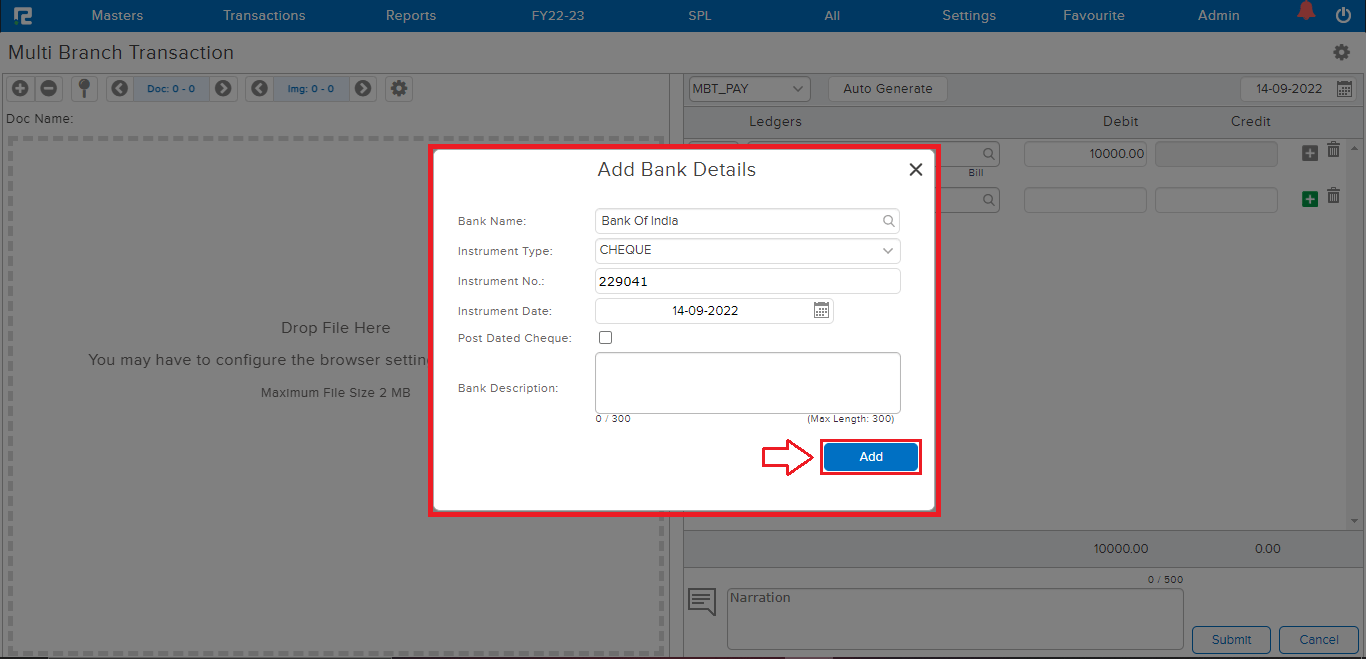
Task: Click the notification bell icon
Action: (x=1306, y=12)
